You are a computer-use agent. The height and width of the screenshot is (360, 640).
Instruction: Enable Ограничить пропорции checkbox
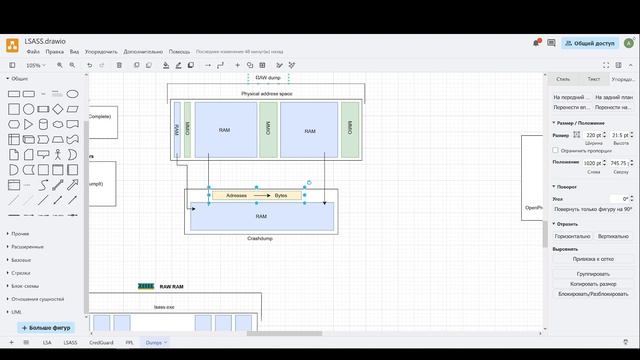click(x=556, y=150)
